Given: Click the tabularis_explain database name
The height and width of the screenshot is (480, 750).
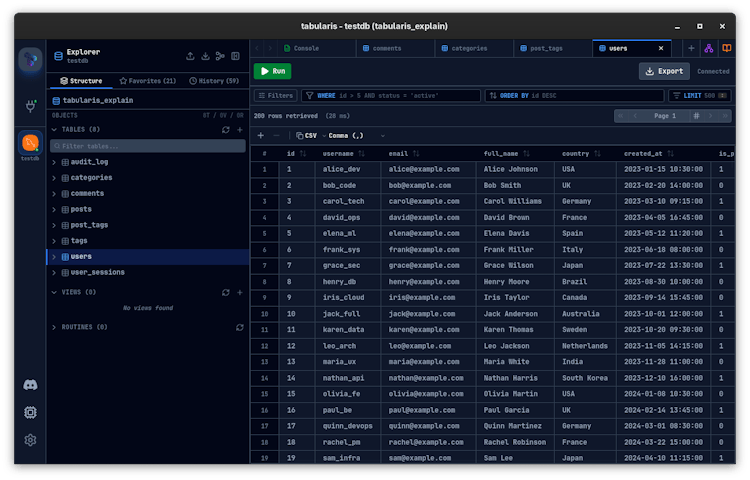Looking at the screenshot, I should 98,100.
